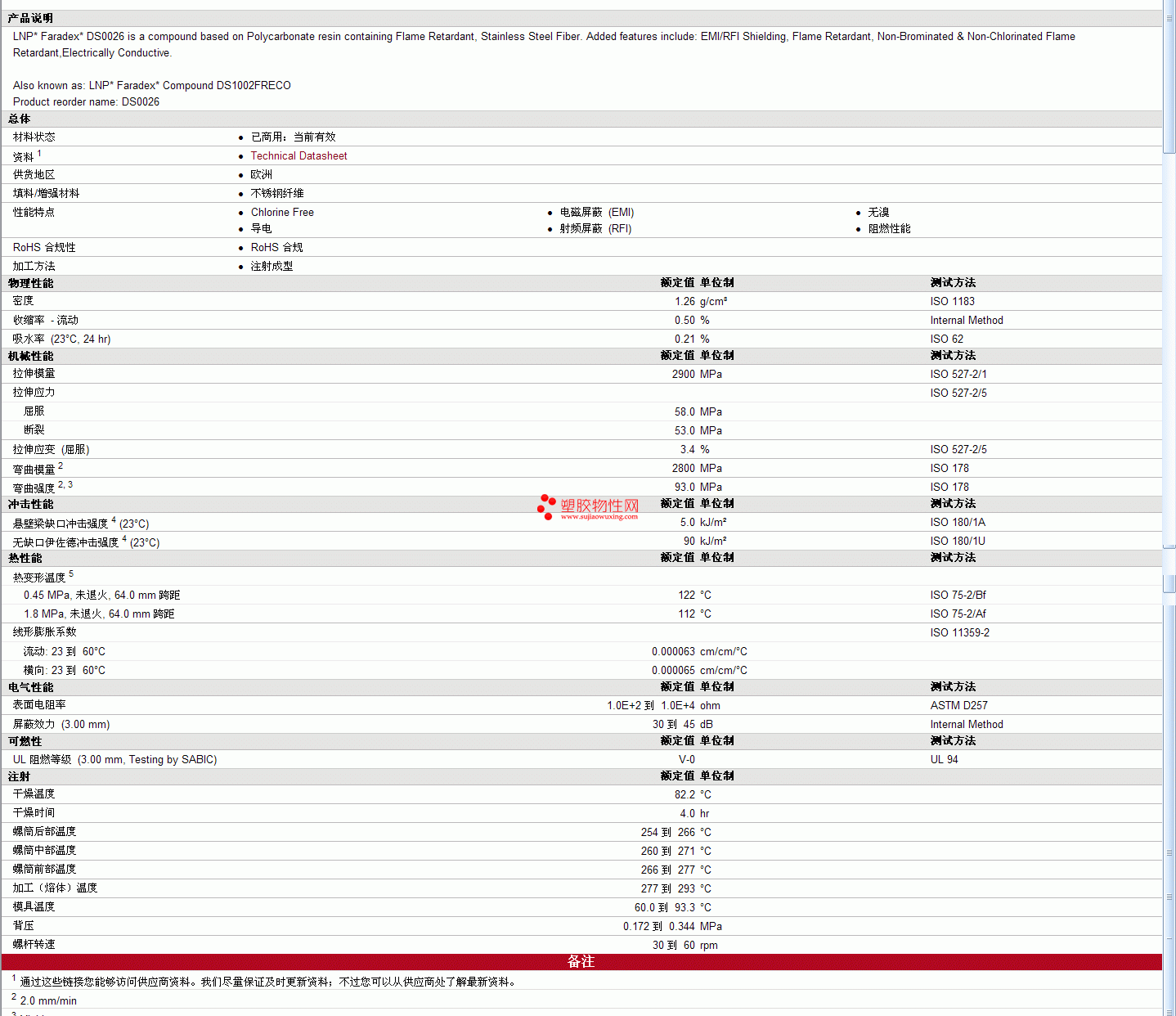Screen dimensions: 1176x1016
Task: Click the ISO 180/1A test method
Action: [x=958, y=522]
